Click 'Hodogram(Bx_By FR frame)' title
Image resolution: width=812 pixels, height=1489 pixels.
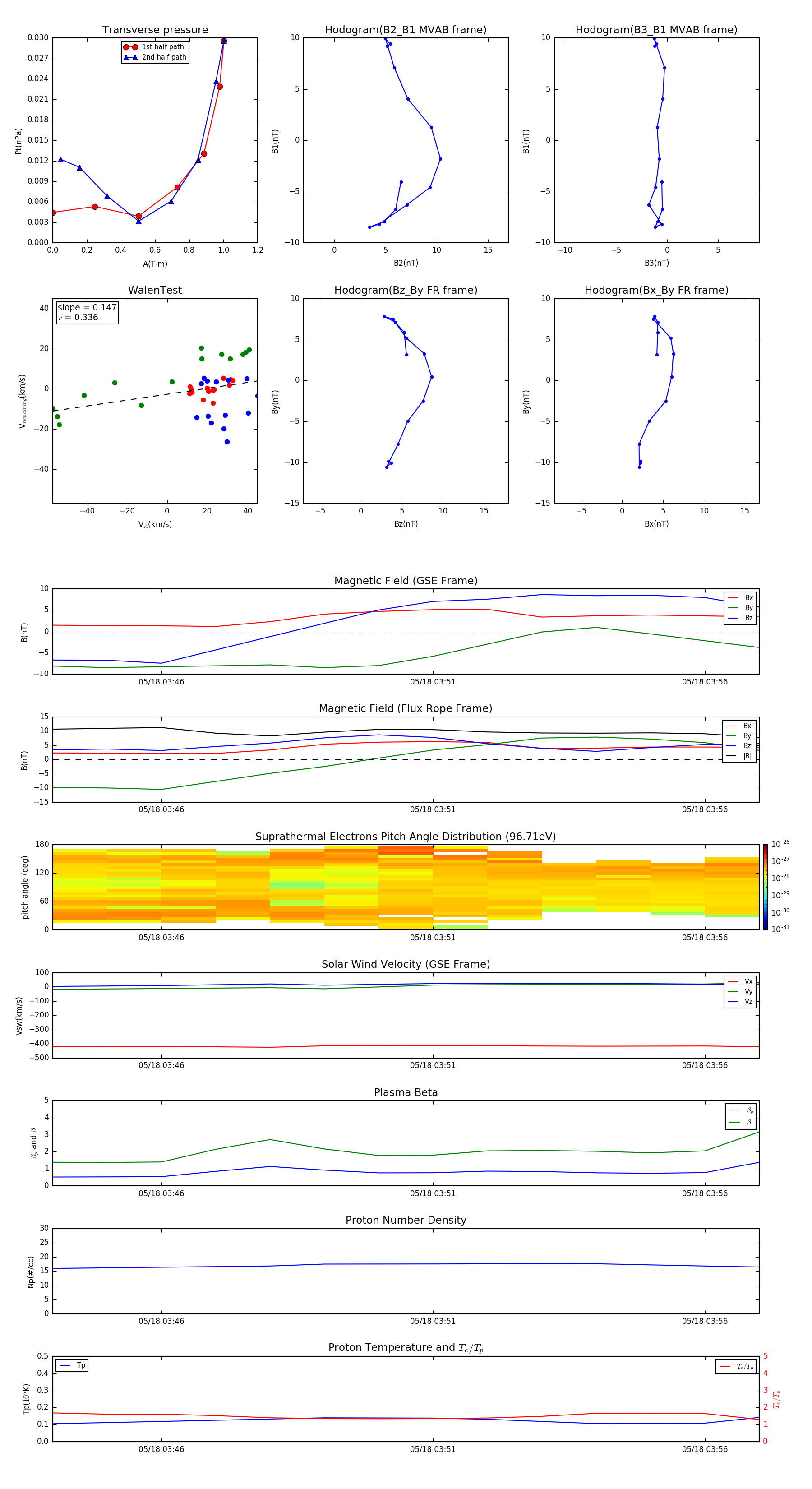656,290
